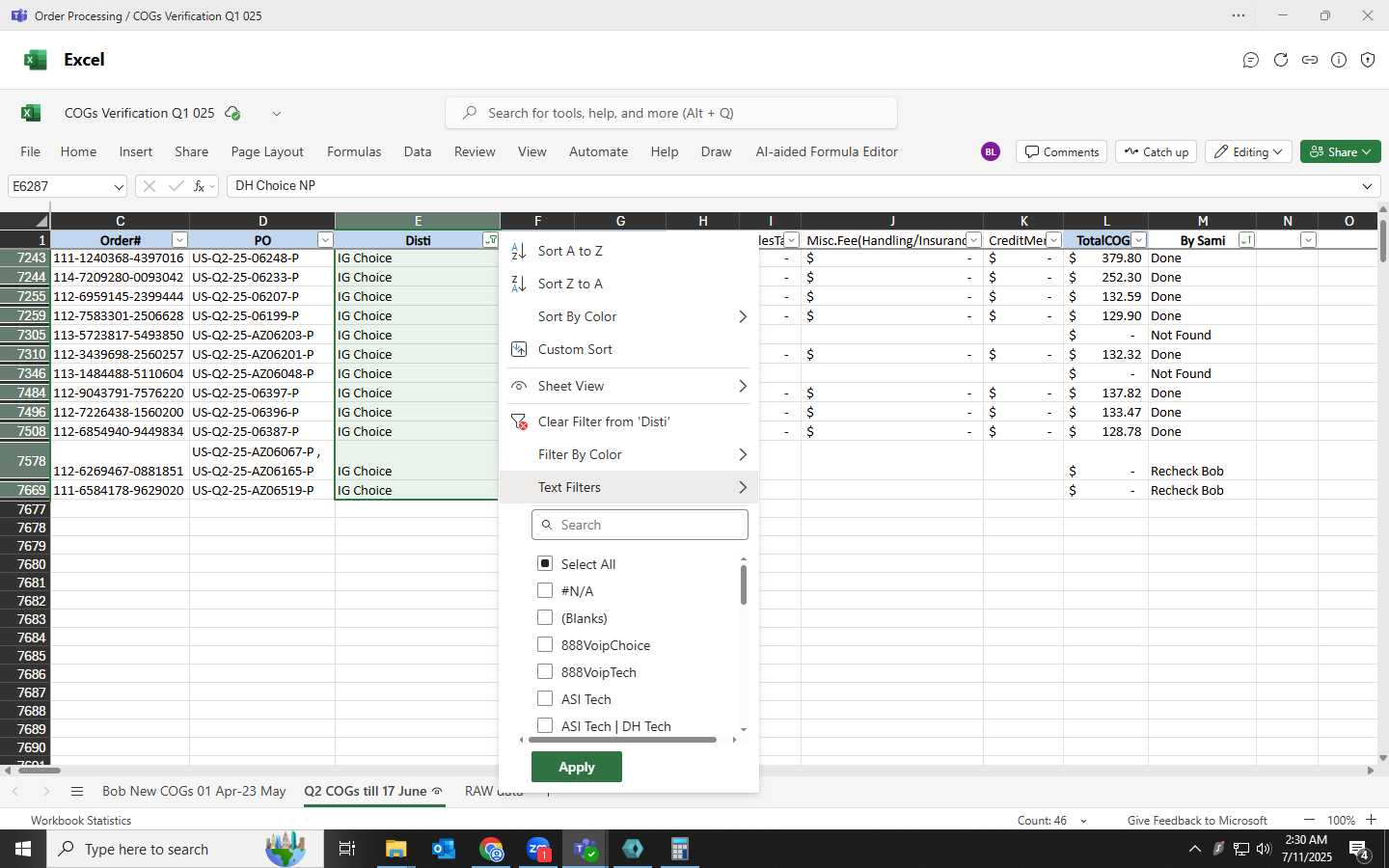Check the (Blanks) filter checkbox

tap(545, 617)
